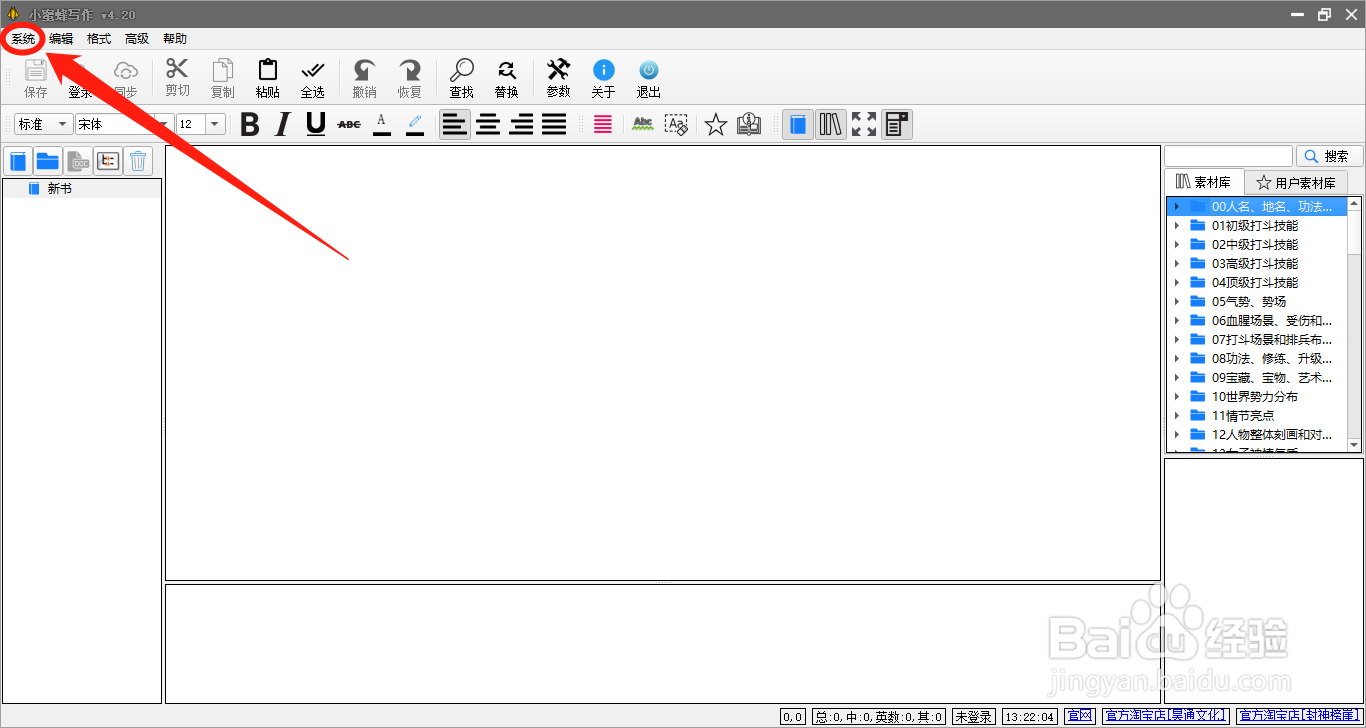Enter fullscreen with the four-arrows icon
This screenshot has height=728, width=1366.
click(864, 124)
